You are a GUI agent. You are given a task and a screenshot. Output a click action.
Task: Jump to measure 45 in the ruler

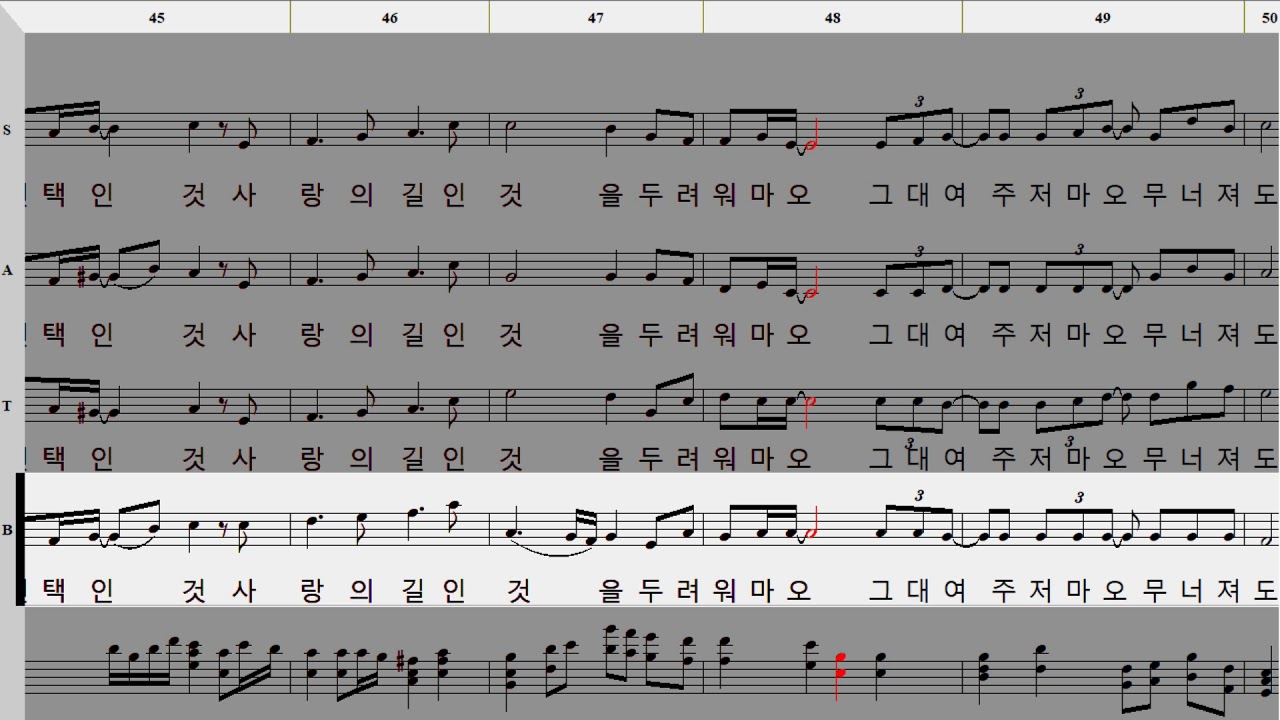coord(156,17)
